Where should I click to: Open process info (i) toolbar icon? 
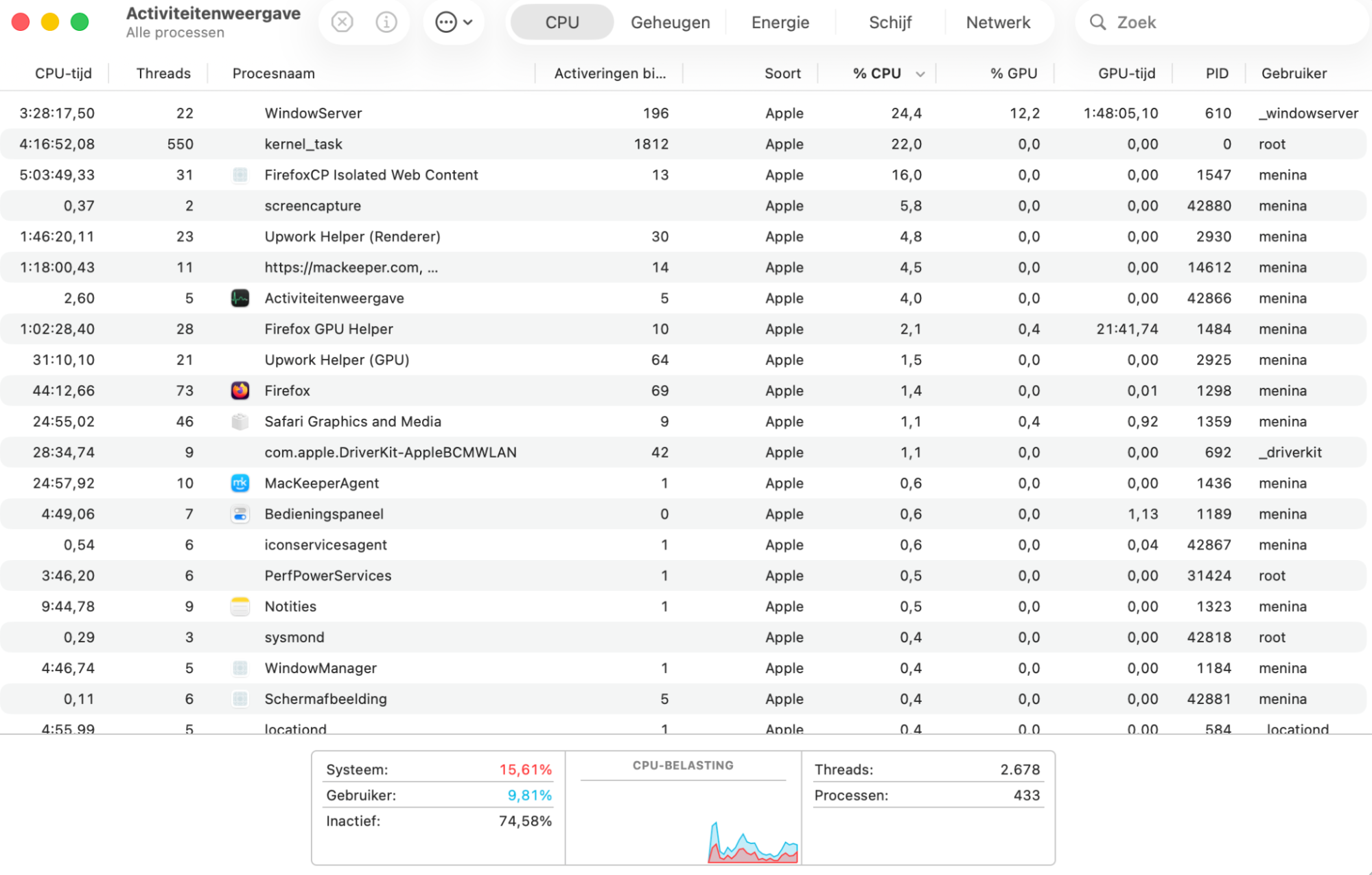pos(386,22)
